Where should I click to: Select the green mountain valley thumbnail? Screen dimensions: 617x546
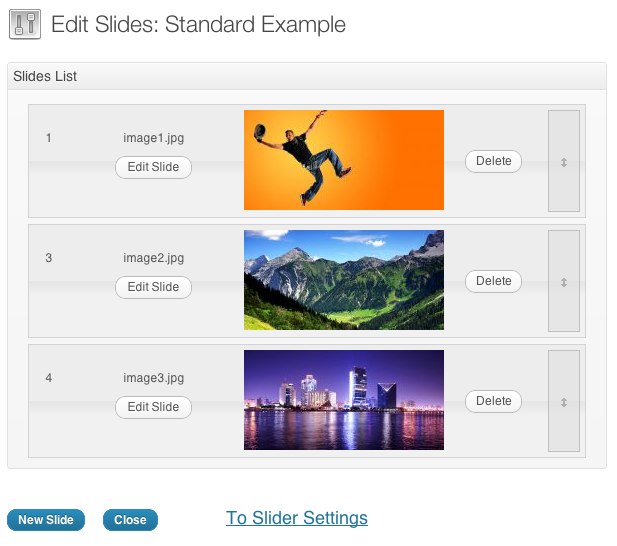coord(344,280)
